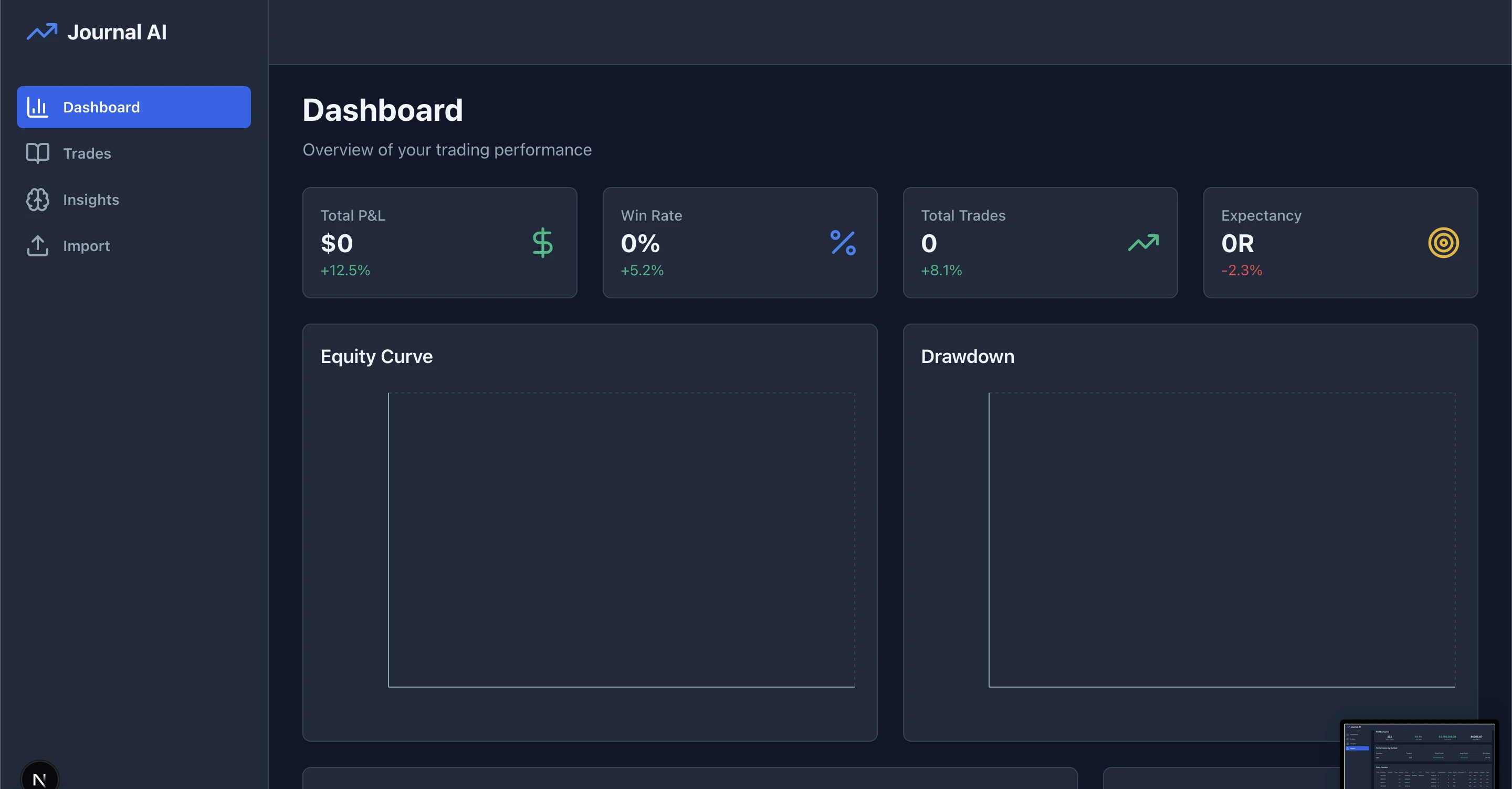Click the Journal AI trend logo icon
The width and height of the screenshot is (1512, 789).
[x=41, y=32]
